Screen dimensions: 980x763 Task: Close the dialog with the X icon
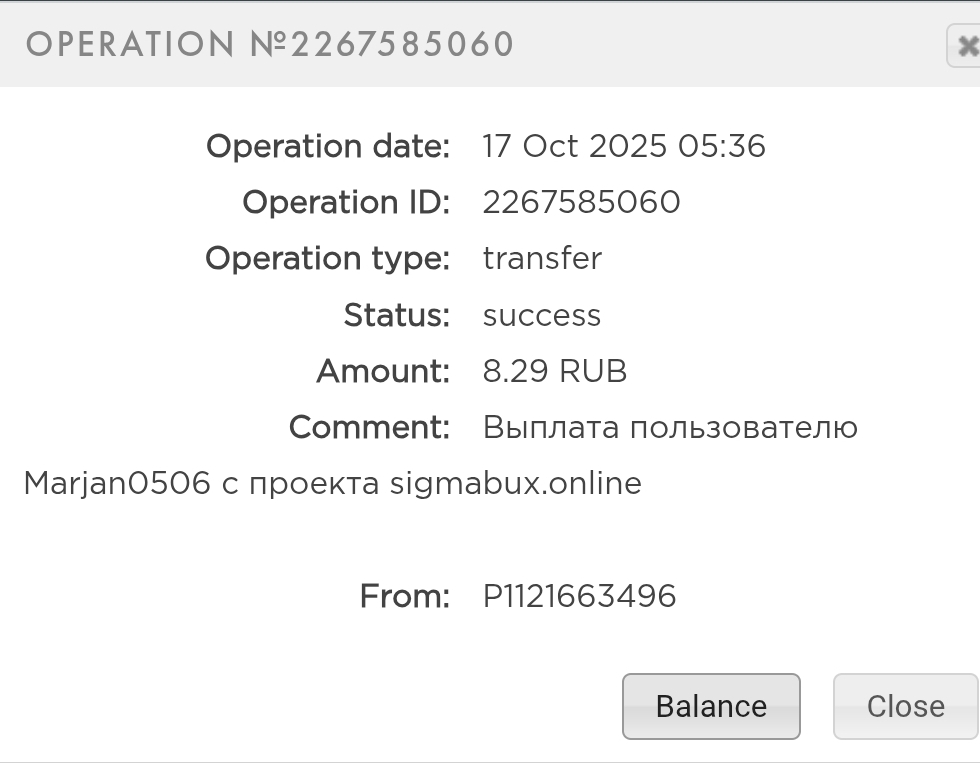965,46
